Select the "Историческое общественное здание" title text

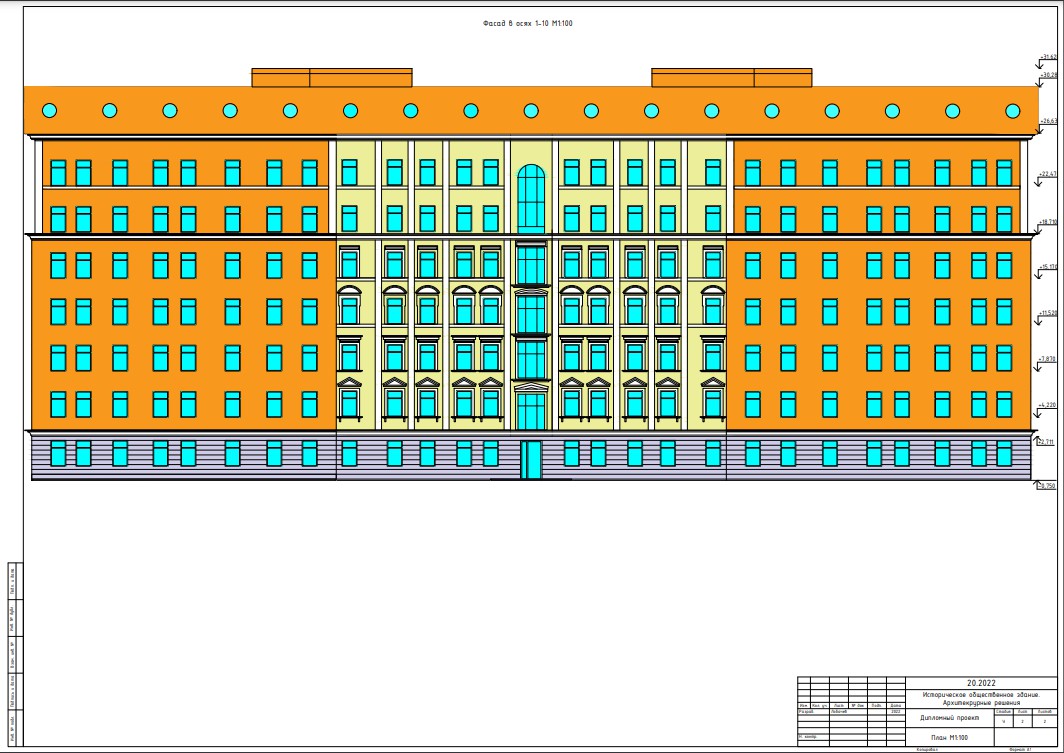pos(981,695)
